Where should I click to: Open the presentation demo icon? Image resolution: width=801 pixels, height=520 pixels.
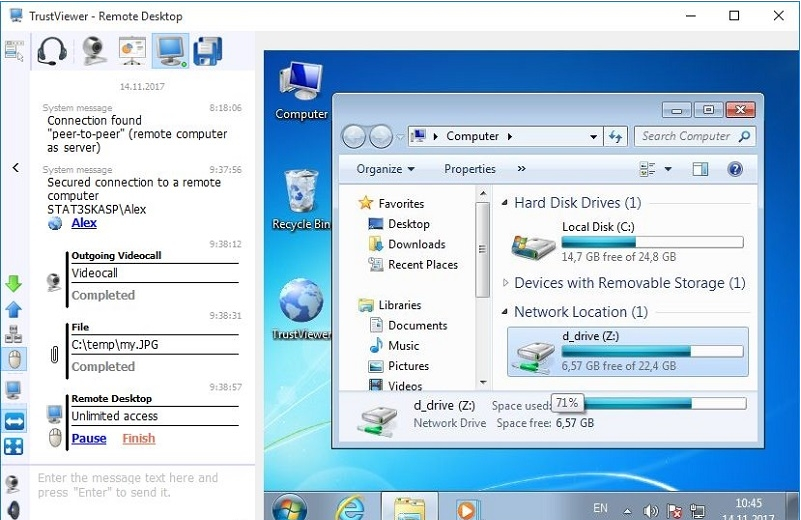[x=132, y=50]
